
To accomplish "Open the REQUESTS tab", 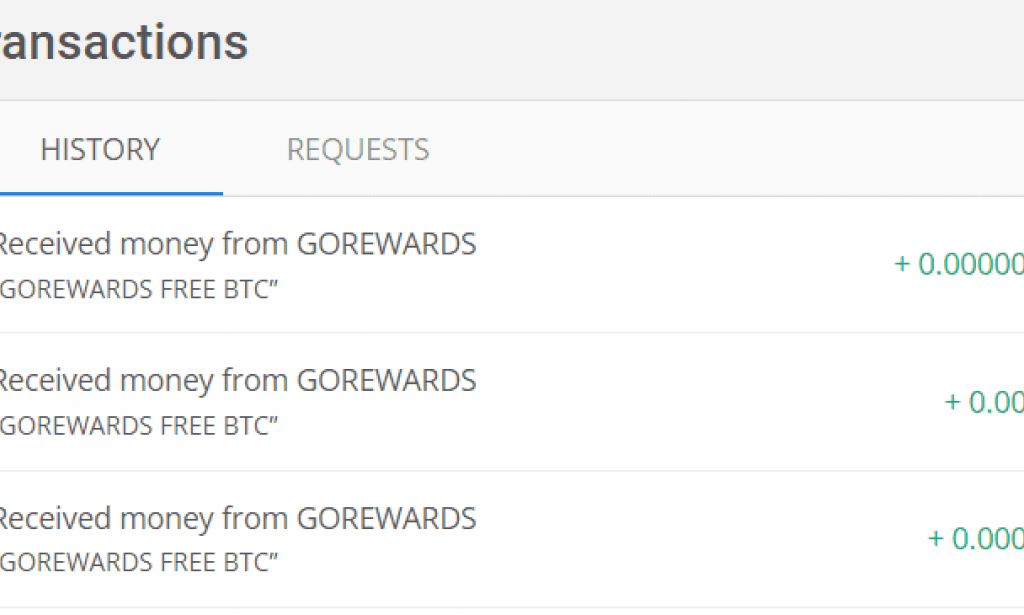I will coord(357,148).
